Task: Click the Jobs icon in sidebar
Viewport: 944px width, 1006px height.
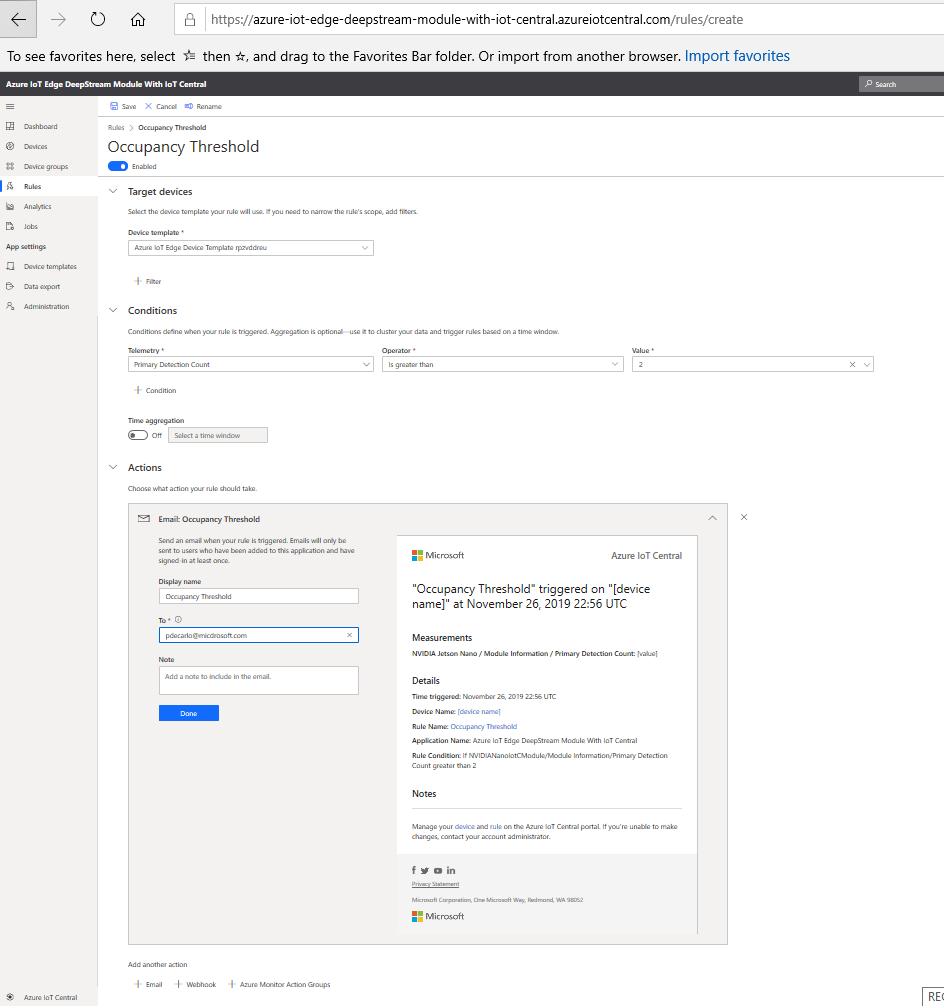Action: [x=10, y=226]
